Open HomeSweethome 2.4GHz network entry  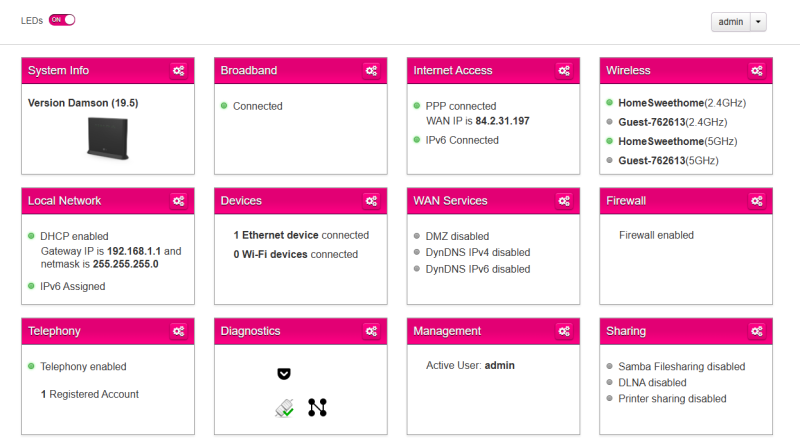point(682,103)
